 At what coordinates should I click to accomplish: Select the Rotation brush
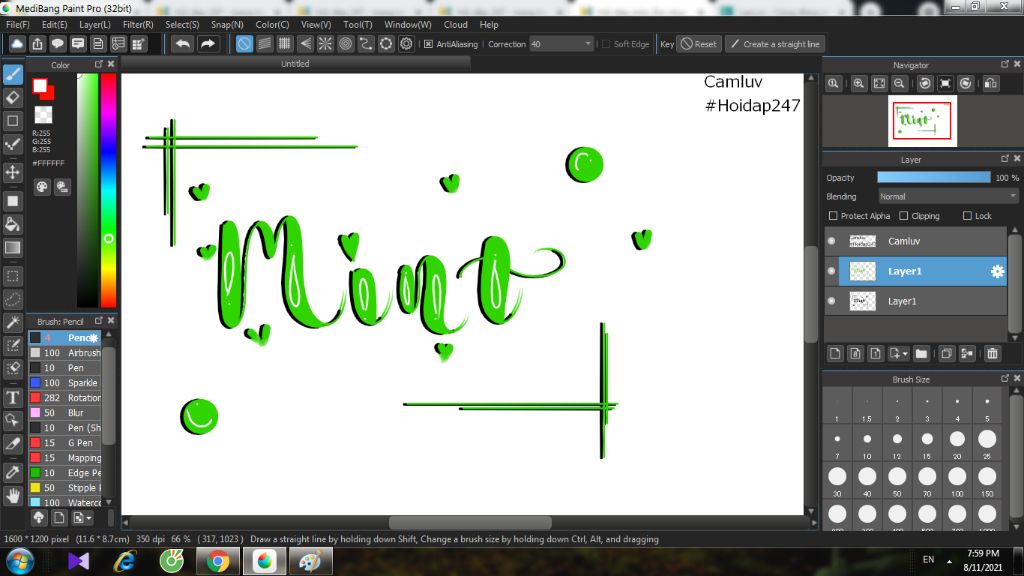pos(65,398)
